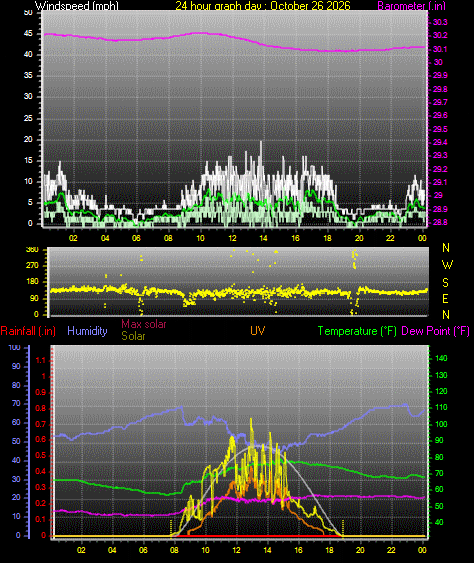Click the 15 value on windspeed axis
The image size is (474, 563).
28,160
